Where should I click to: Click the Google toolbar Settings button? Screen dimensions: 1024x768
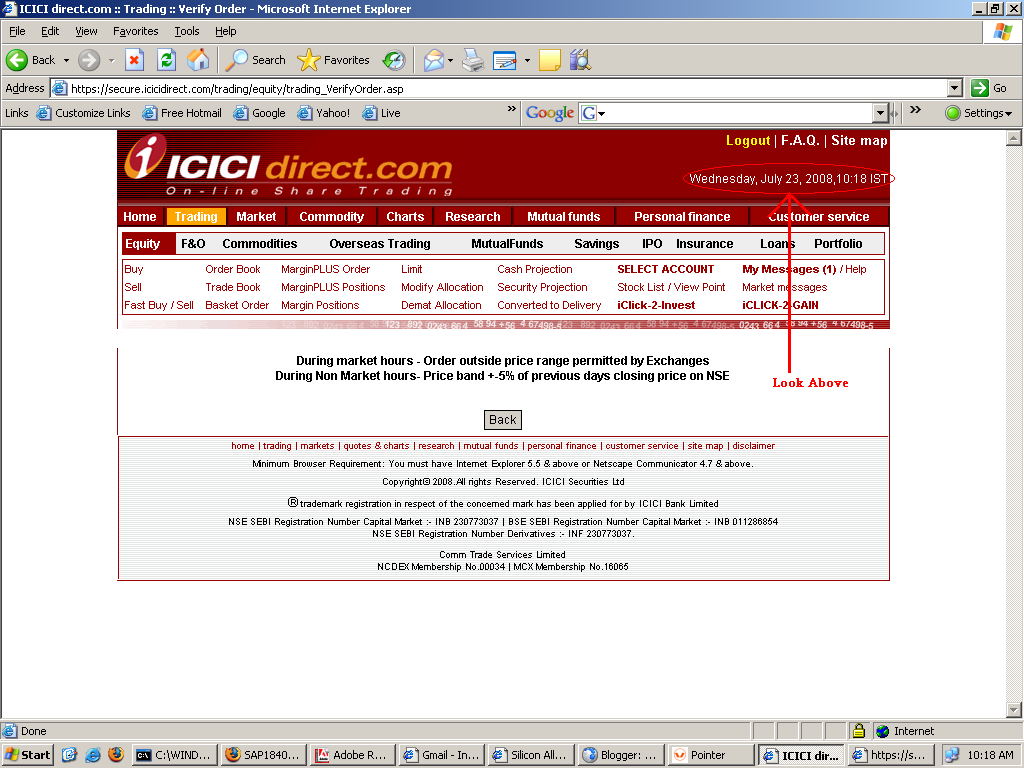coord(978,113)
